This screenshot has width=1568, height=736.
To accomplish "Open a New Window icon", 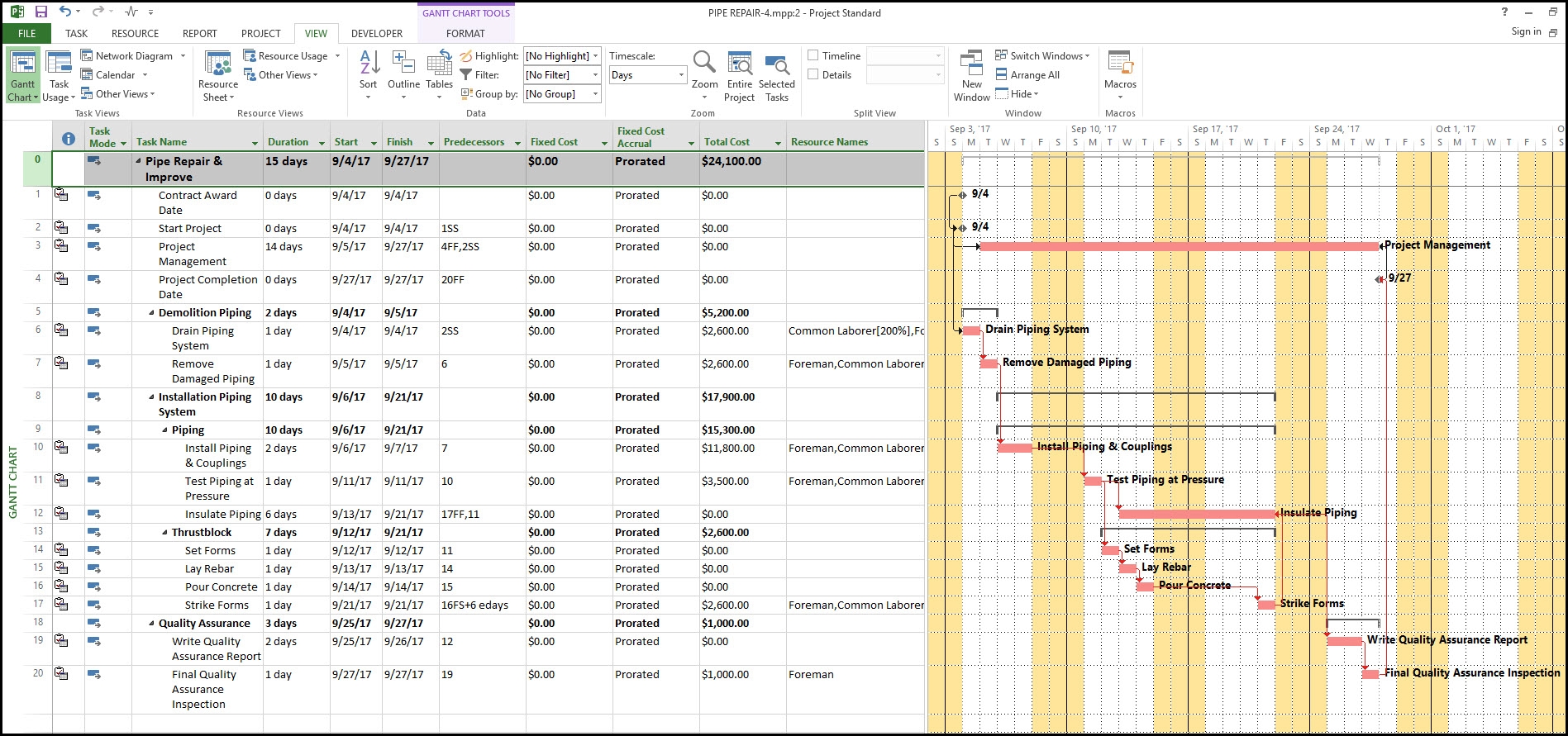I will click(x=971, y=63).
